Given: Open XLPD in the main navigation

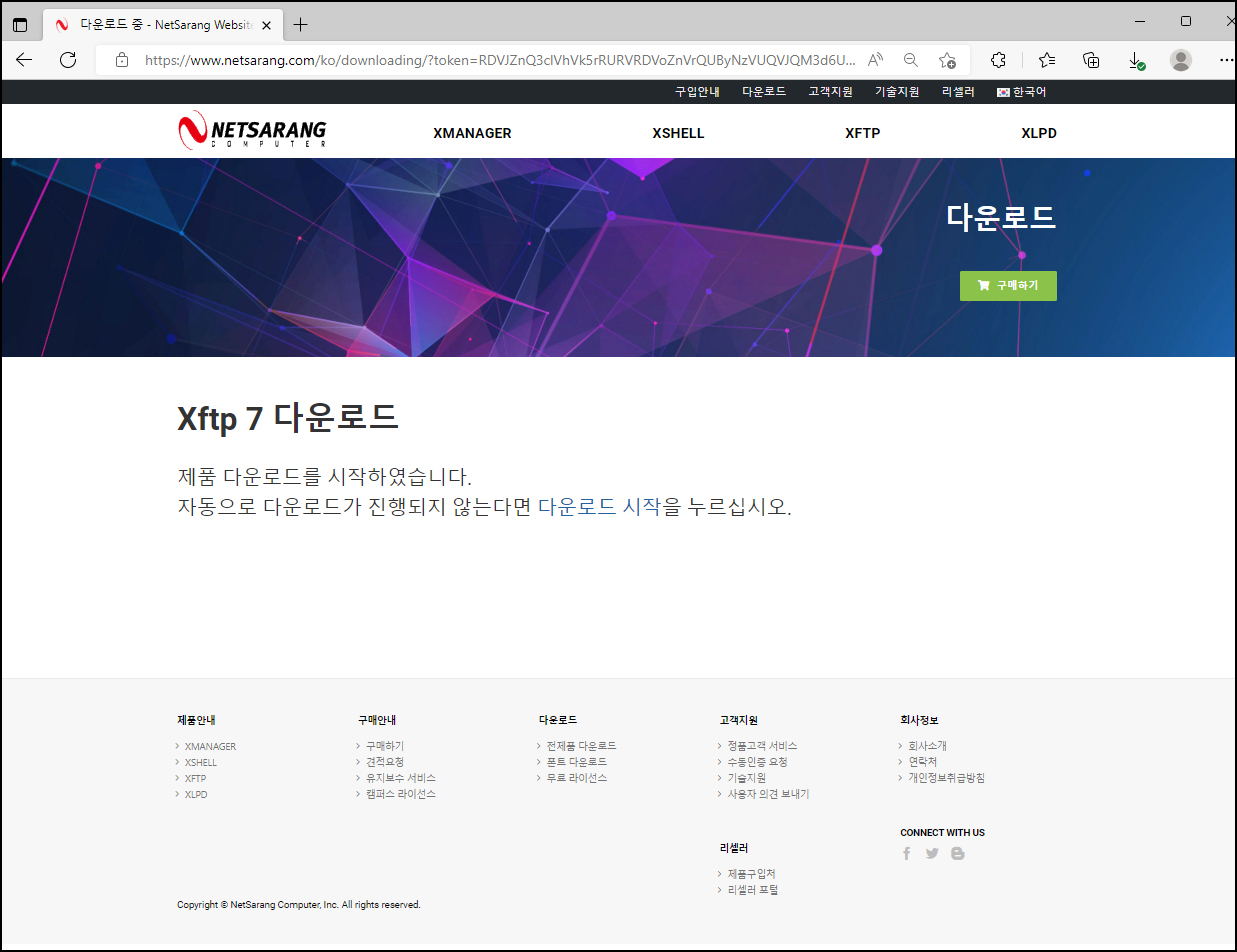Looking at the screenshot, I should (x=1039, y=133).
